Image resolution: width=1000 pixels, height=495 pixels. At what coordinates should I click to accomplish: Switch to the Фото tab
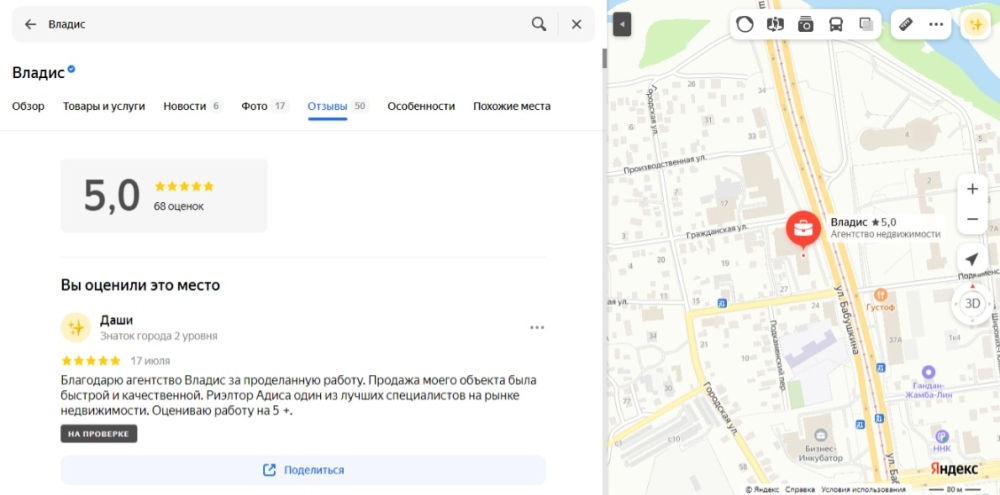pos(265,107)
